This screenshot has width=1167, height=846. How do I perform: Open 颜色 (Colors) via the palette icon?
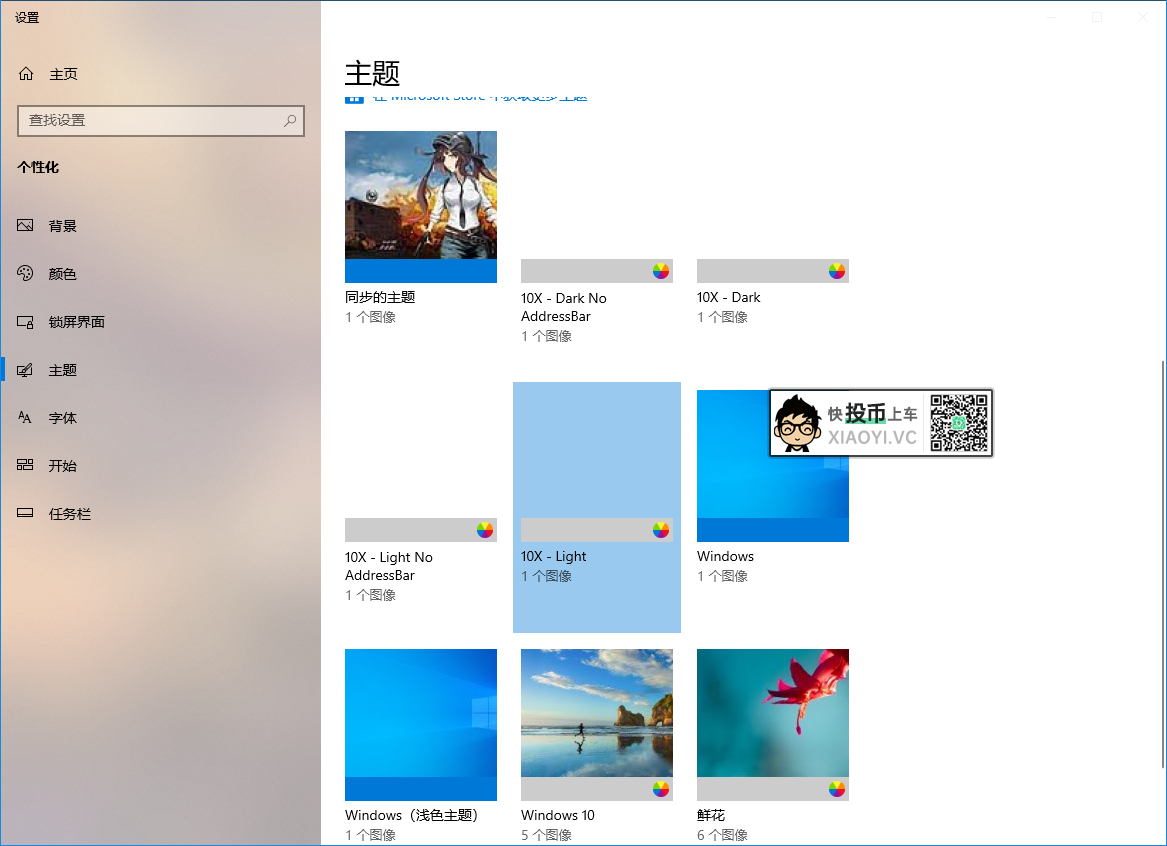(25, 273)
